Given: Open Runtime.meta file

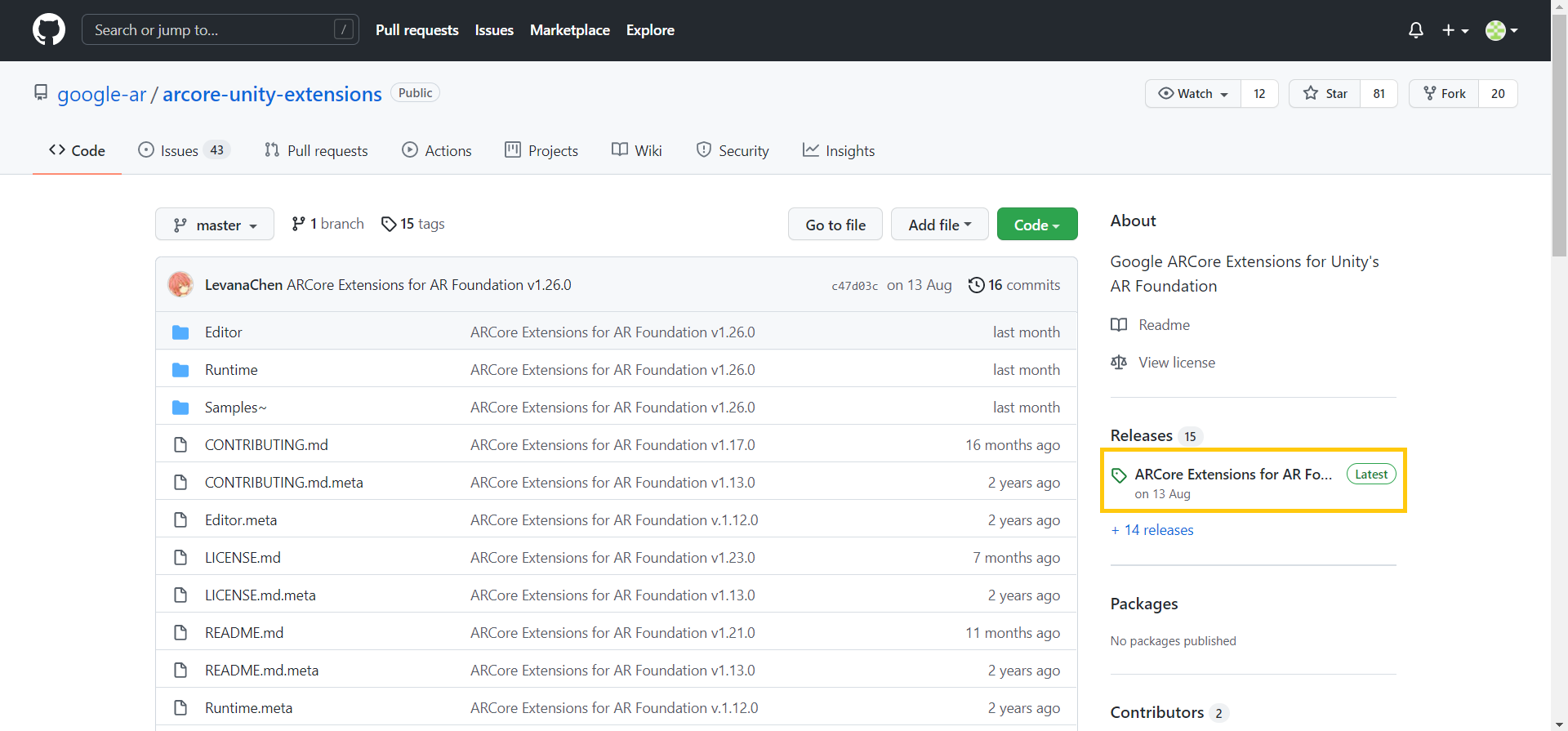Looking at the screenshot, I should (248, 708).
